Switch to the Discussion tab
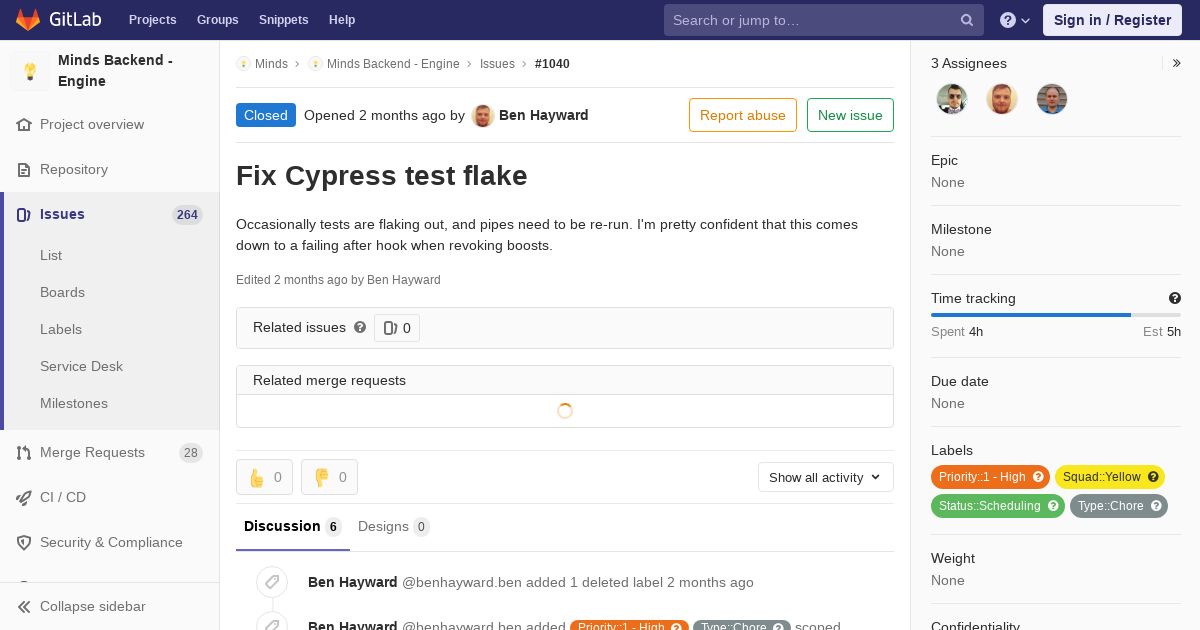The height and width of the screenshot is (630, 1200). click(293, 526)
